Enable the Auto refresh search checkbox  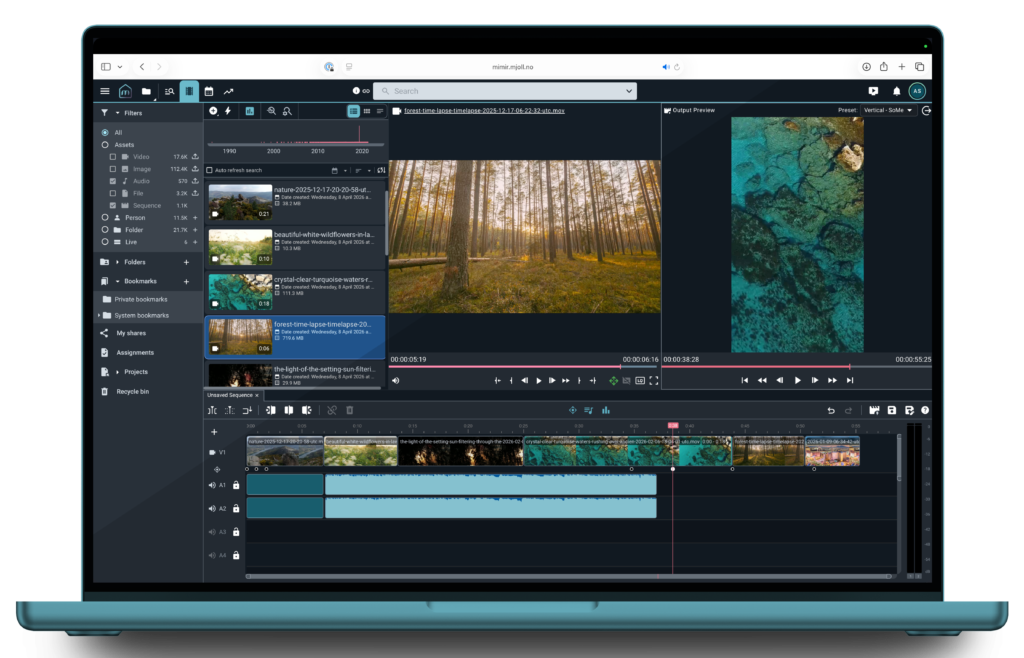point(210,170)
